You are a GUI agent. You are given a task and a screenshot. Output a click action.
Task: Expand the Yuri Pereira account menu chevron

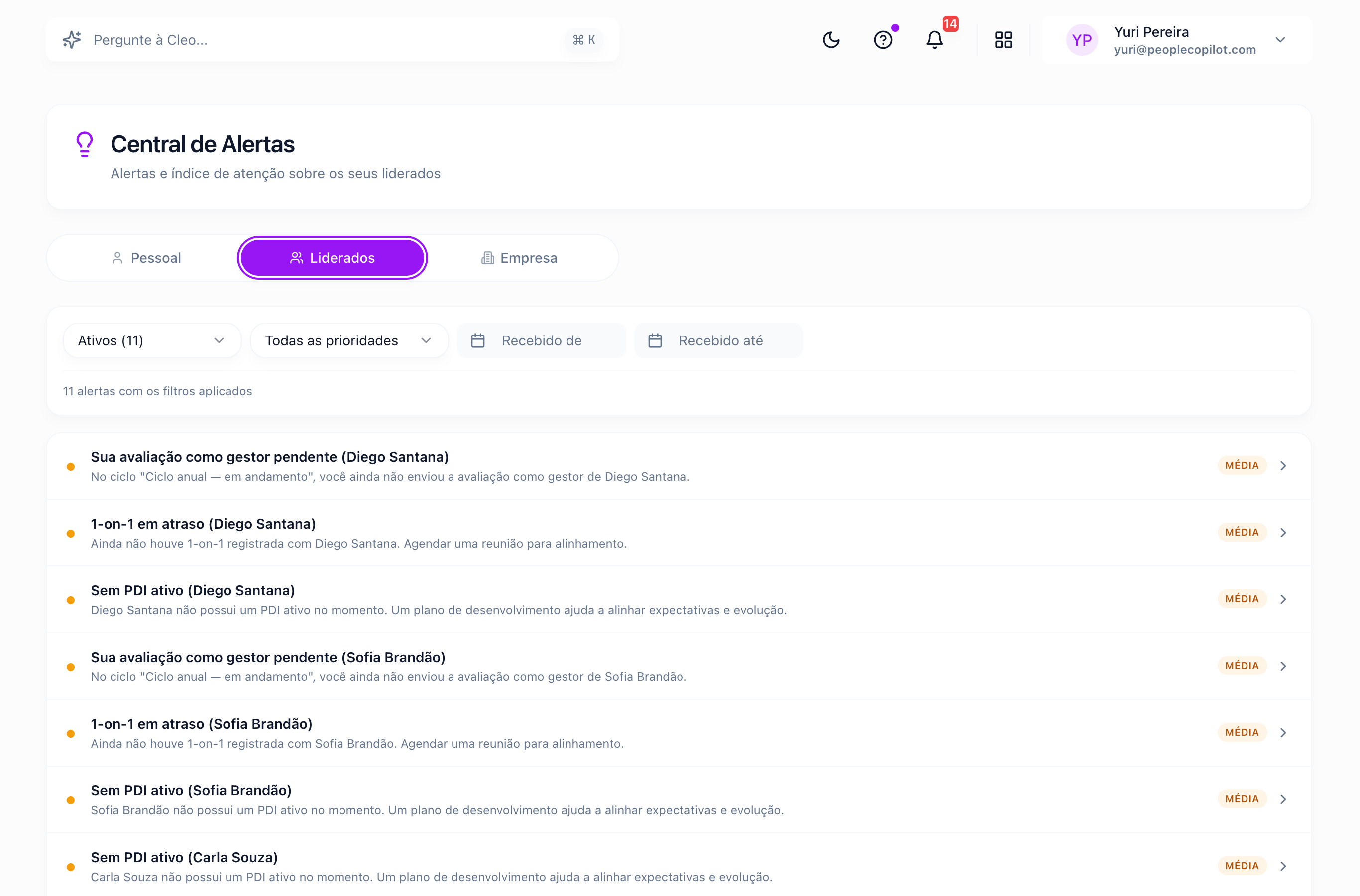(1280, 40)
